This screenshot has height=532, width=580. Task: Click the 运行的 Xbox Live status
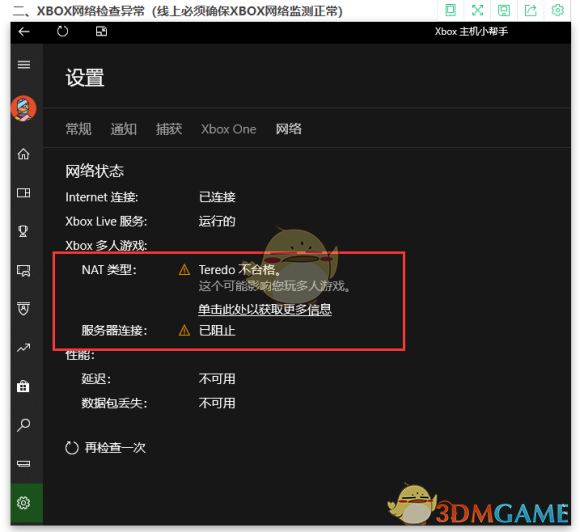click(x=217, y=221)
